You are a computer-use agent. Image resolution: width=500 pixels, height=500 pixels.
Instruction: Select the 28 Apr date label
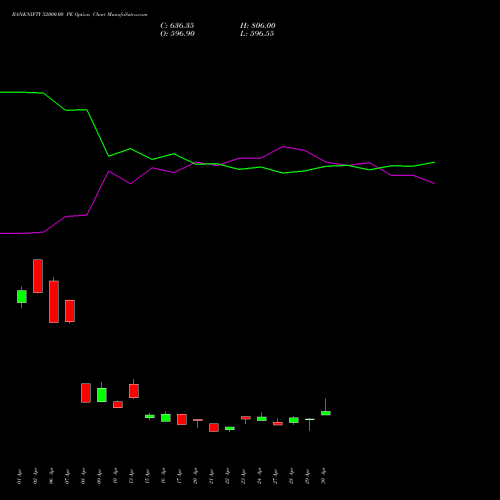pos(291,476)
